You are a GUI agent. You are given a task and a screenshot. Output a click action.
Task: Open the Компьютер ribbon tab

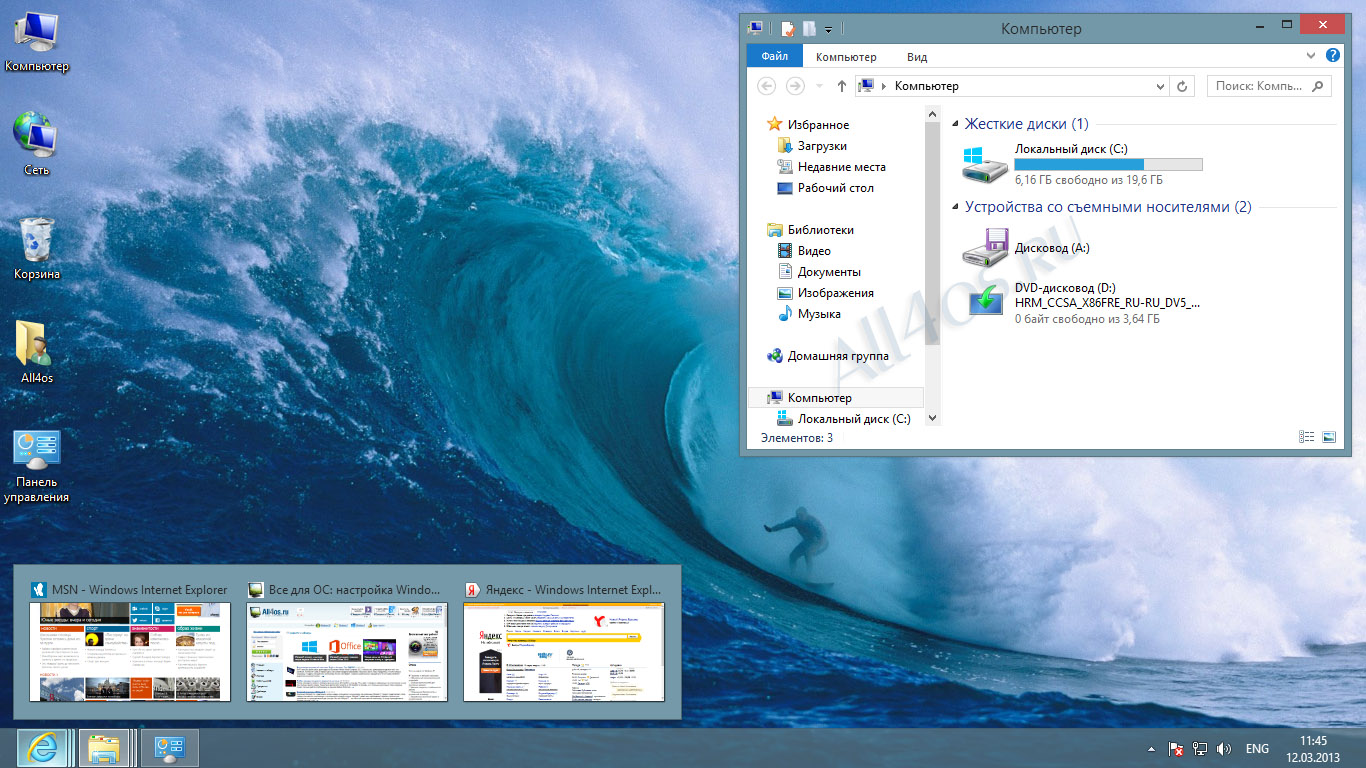846,57
